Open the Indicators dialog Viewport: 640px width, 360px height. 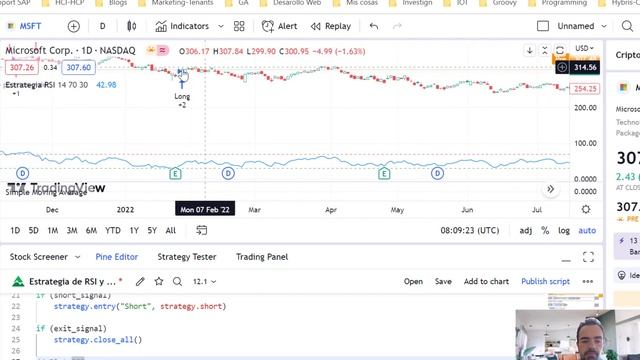point(182,26)
